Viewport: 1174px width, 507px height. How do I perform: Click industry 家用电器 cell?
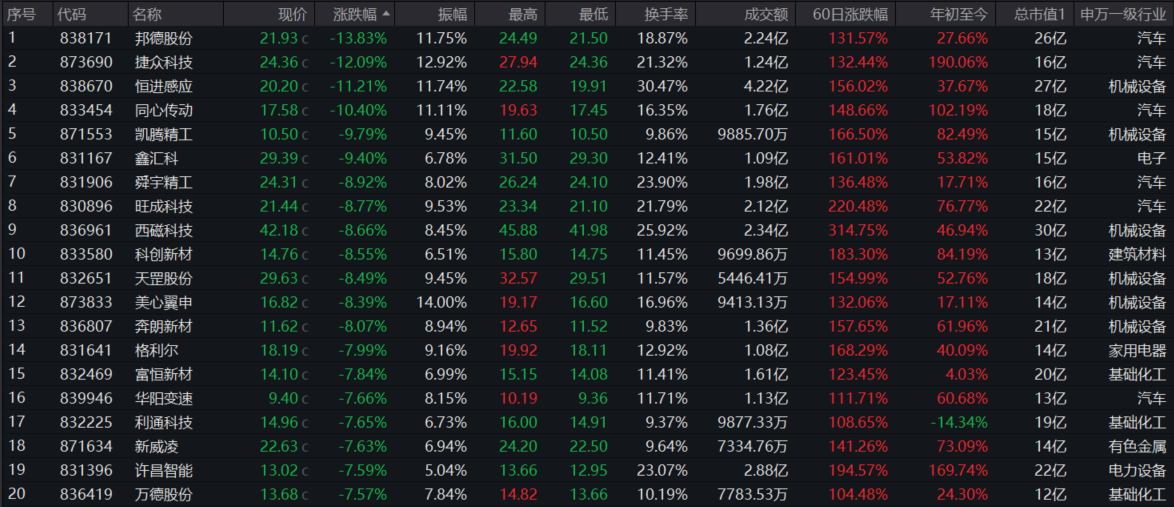tap(1137, 350)
